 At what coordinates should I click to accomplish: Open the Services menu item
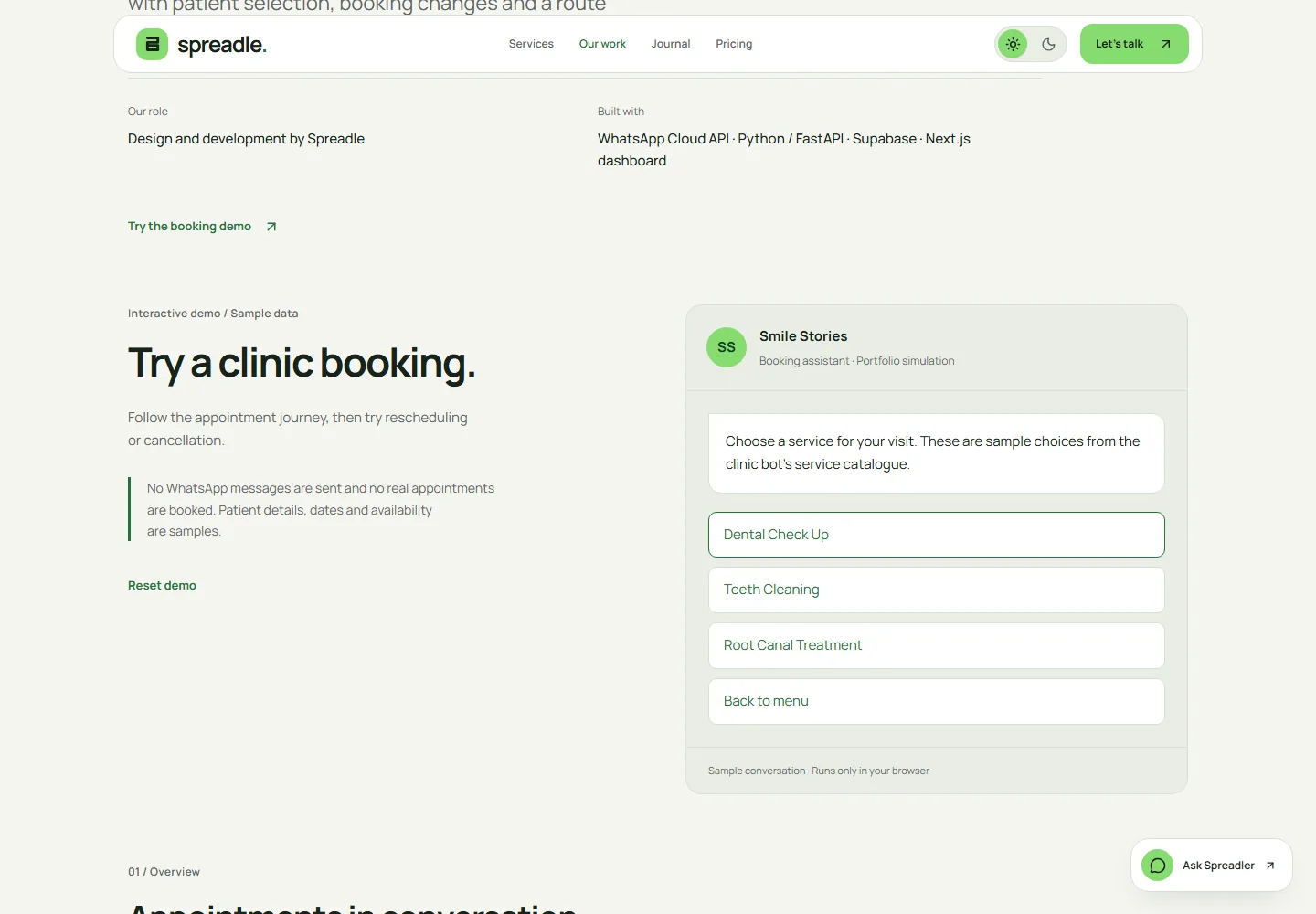point(531,44)
